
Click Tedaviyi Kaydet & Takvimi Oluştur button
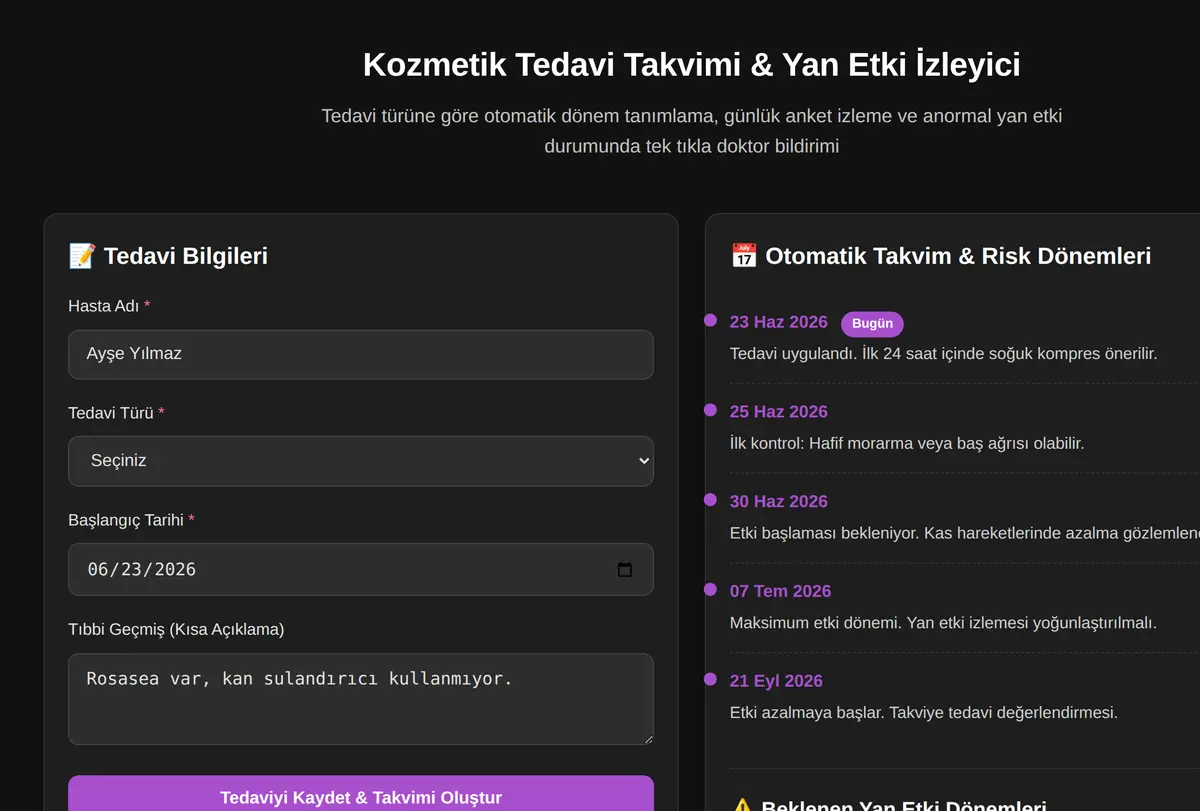click(x=360, y=797)
